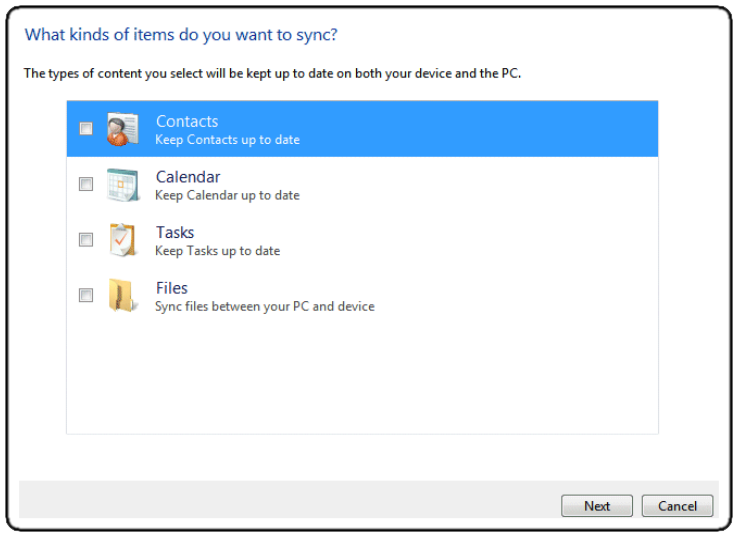Click "Keep Contacts up to date" description
This screenshot has height=537, width=738.
point(227,140)
